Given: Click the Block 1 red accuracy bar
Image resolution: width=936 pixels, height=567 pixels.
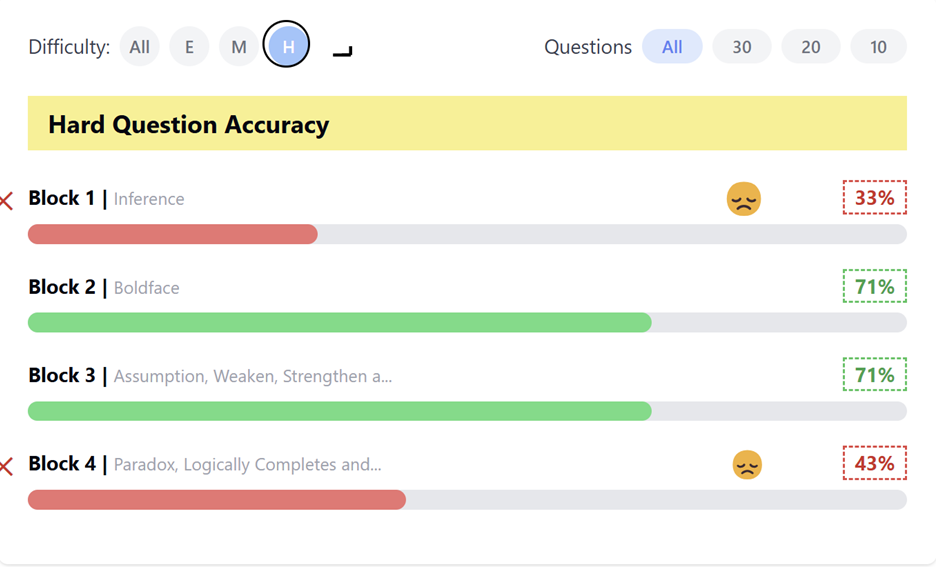Looking at the screenshot, I should pyautogui.click(x=173, y=235).
